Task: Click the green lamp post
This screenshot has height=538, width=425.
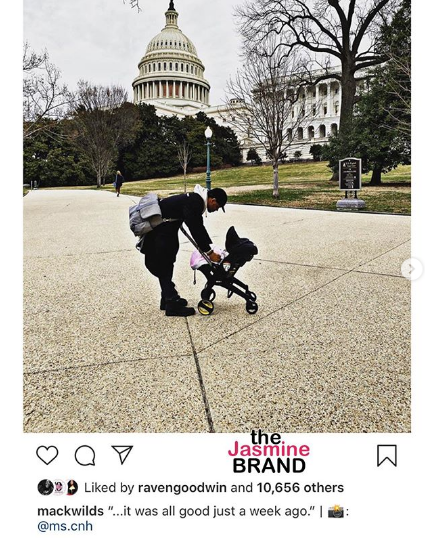Action: point(208,158)
